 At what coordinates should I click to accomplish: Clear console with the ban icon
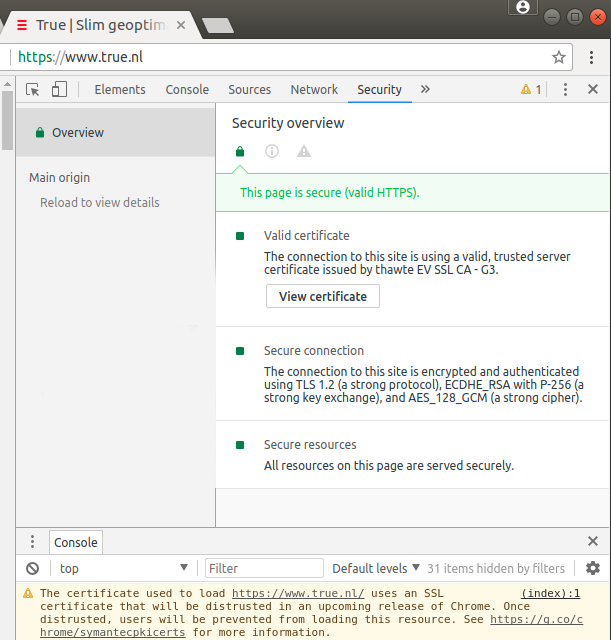[x=32, y=568]
